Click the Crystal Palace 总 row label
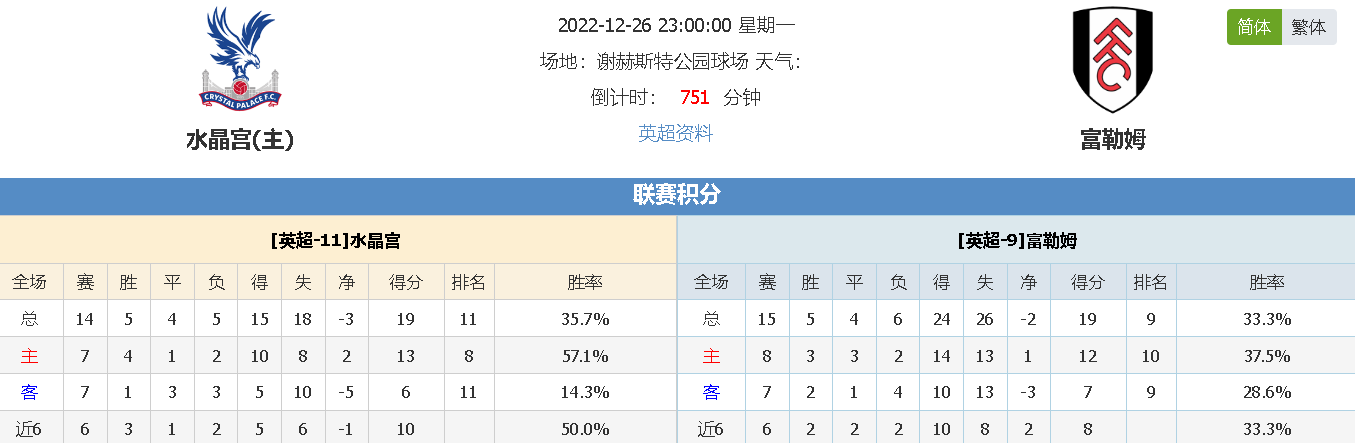Image resolution: width=1355 pixels, height=443 pixels. [x=28, y=320]
